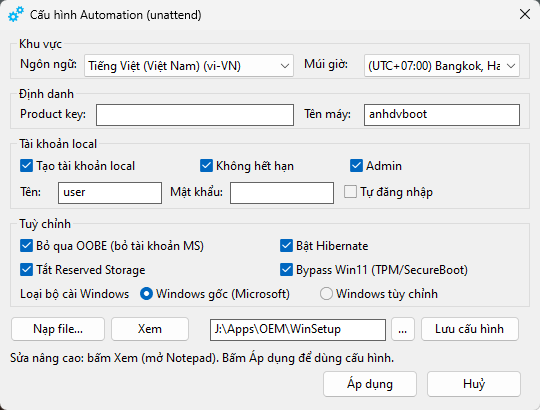Toggle the Tạo tài khoản local checkbox
The width and height of the screenshot is (540, 410).
(27, 166)
